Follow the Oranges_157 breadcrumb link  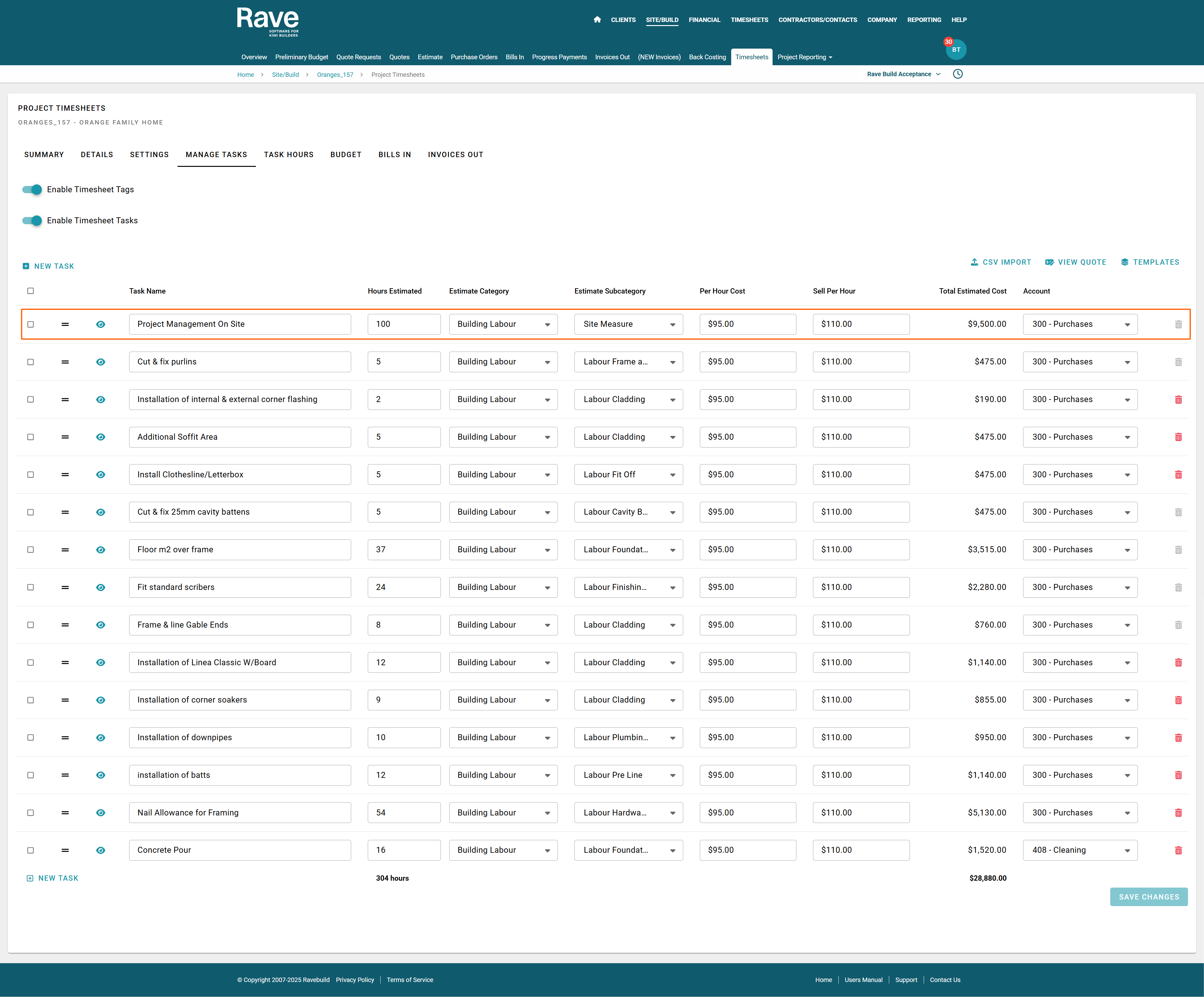335,75
